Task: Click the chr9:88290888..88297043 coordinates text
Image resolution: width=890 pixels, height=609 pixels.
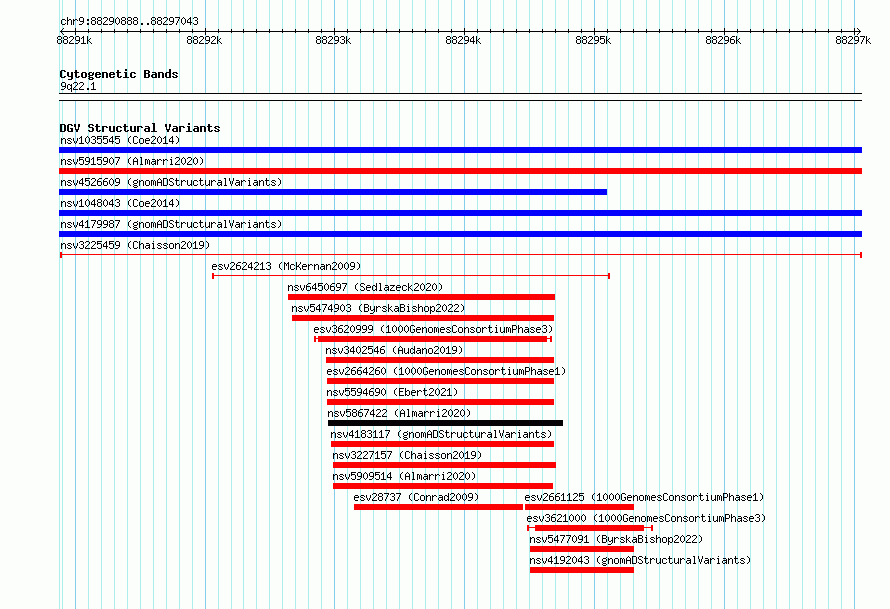Action: (129, 21)
